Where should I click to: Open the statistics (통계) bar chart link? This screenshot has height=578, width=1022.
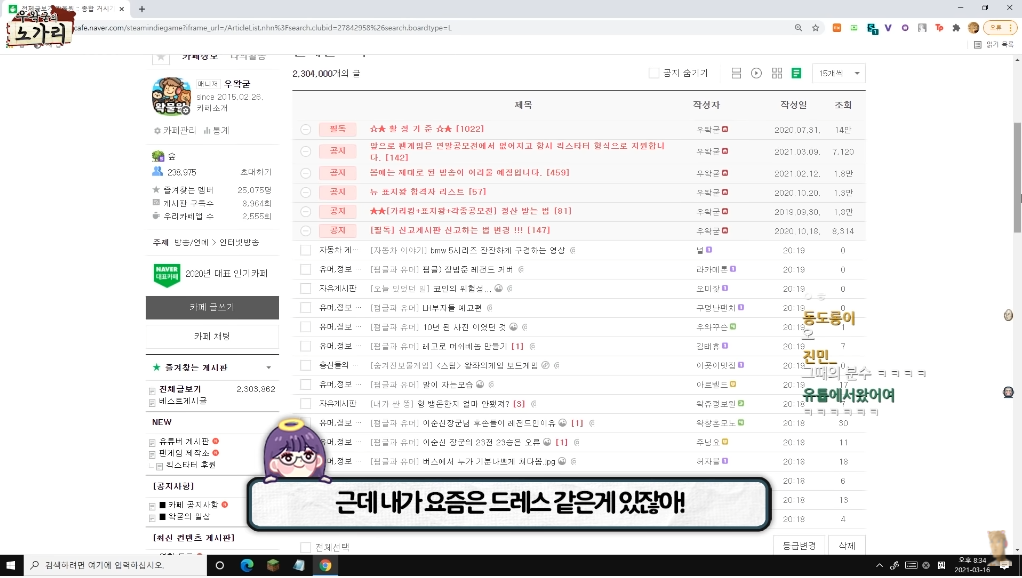216,130
